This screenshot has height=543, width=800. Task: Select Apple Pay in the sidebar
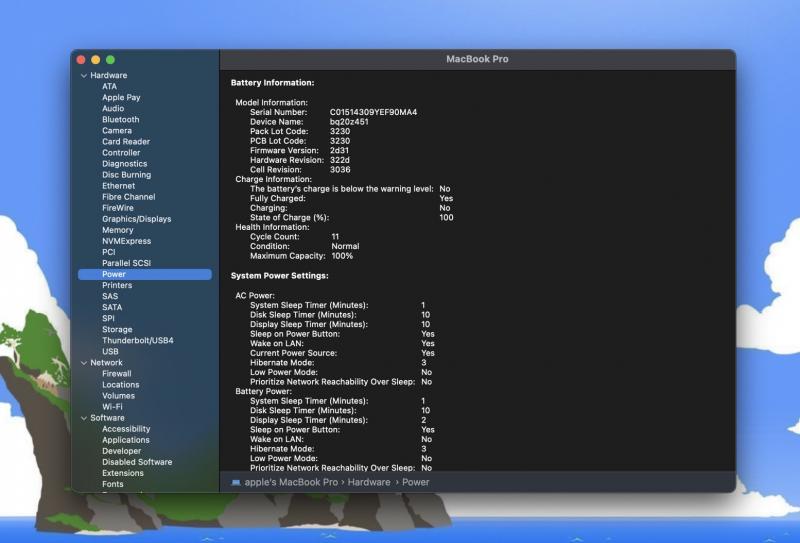(121, 97)
